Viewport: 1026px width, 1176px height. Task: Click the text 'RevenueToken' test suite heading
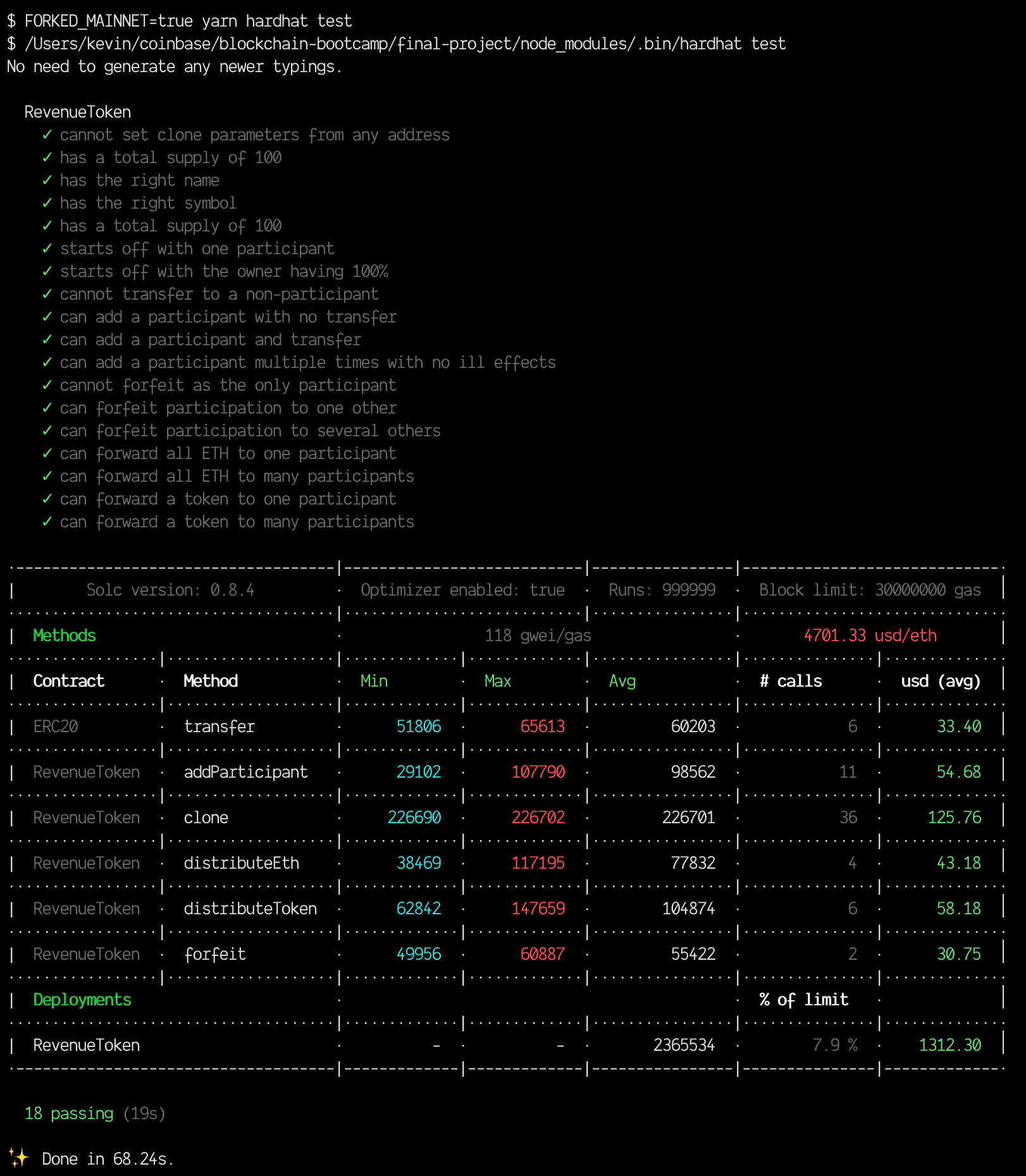point(78,112)
